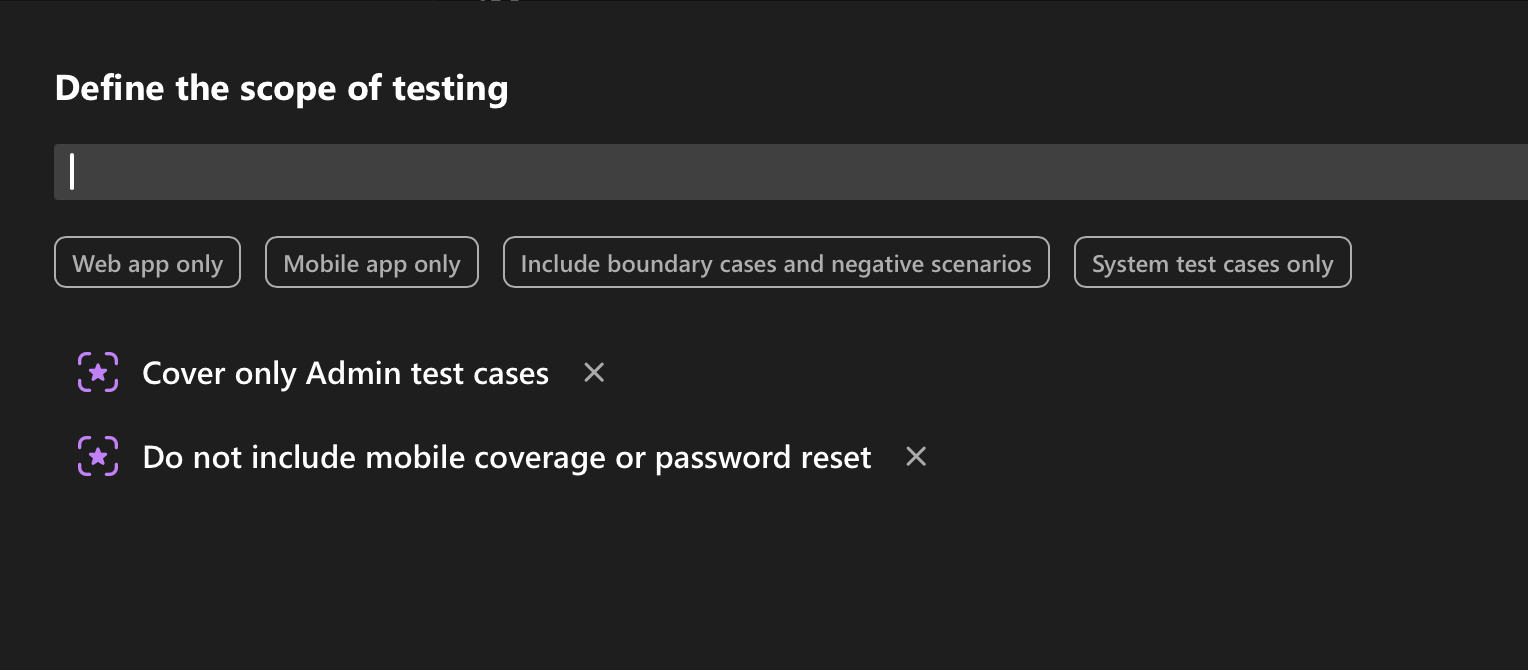Click the middle of the empty scope input bar
The height and width of the screenshot is (670, 1528).
[x=790, y=172]
